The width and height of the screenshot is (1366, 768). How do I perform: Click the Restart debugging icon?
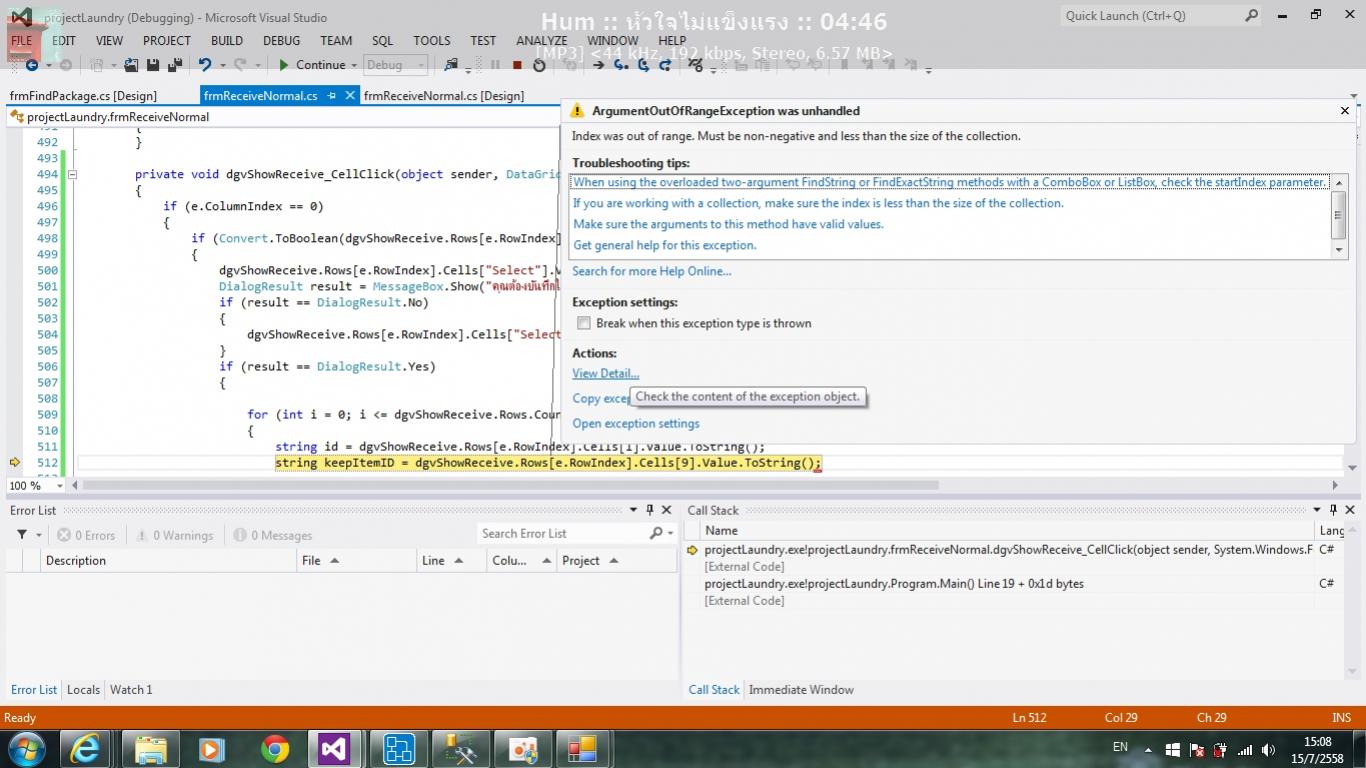click(539, 65)
